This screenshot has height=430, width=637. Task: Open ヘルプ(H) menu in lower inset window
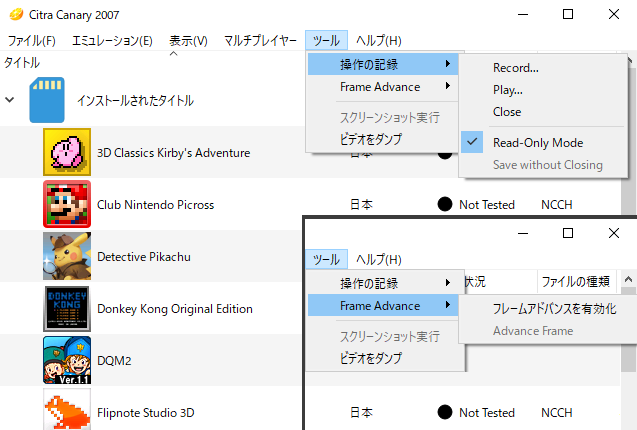pyautogui.click(x=379, y=259)
